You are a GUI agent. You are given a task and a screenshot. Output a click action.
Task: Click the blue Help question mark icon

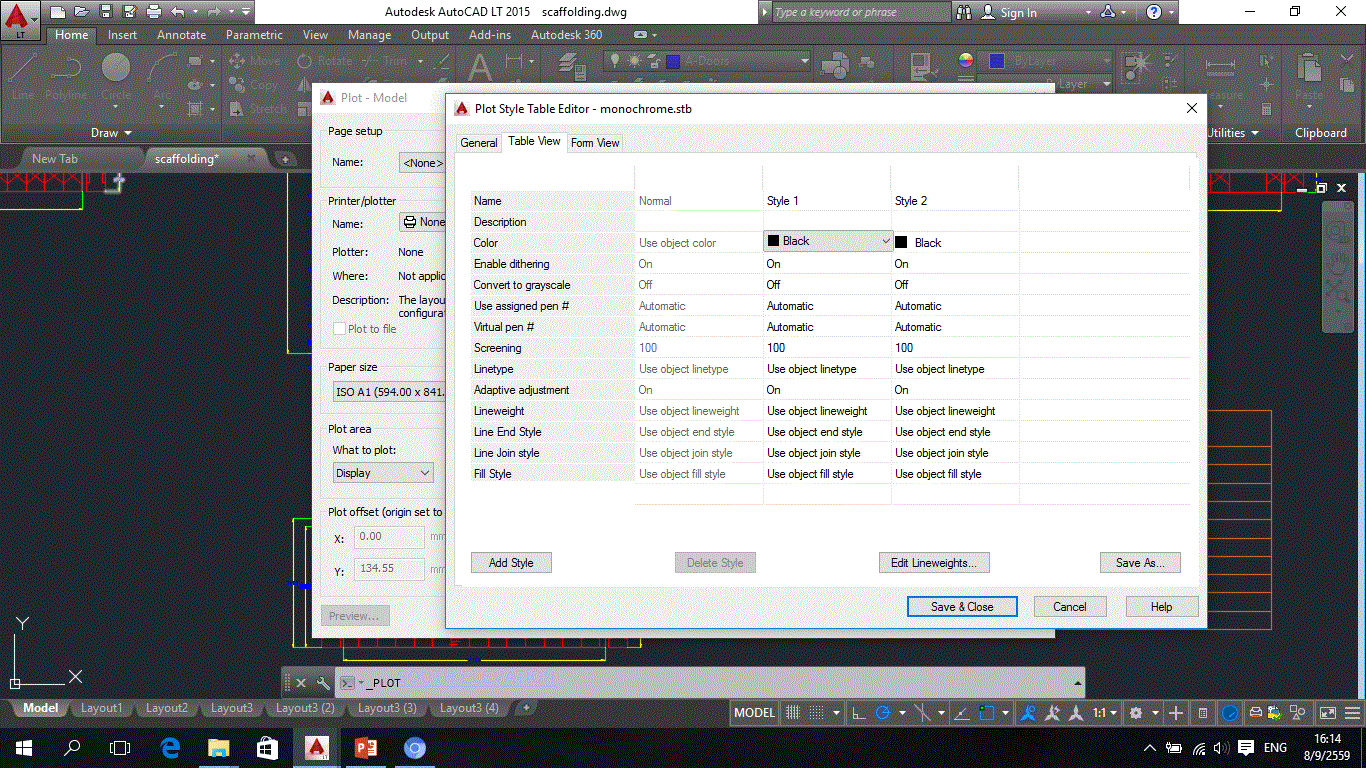click(1154, 12)
